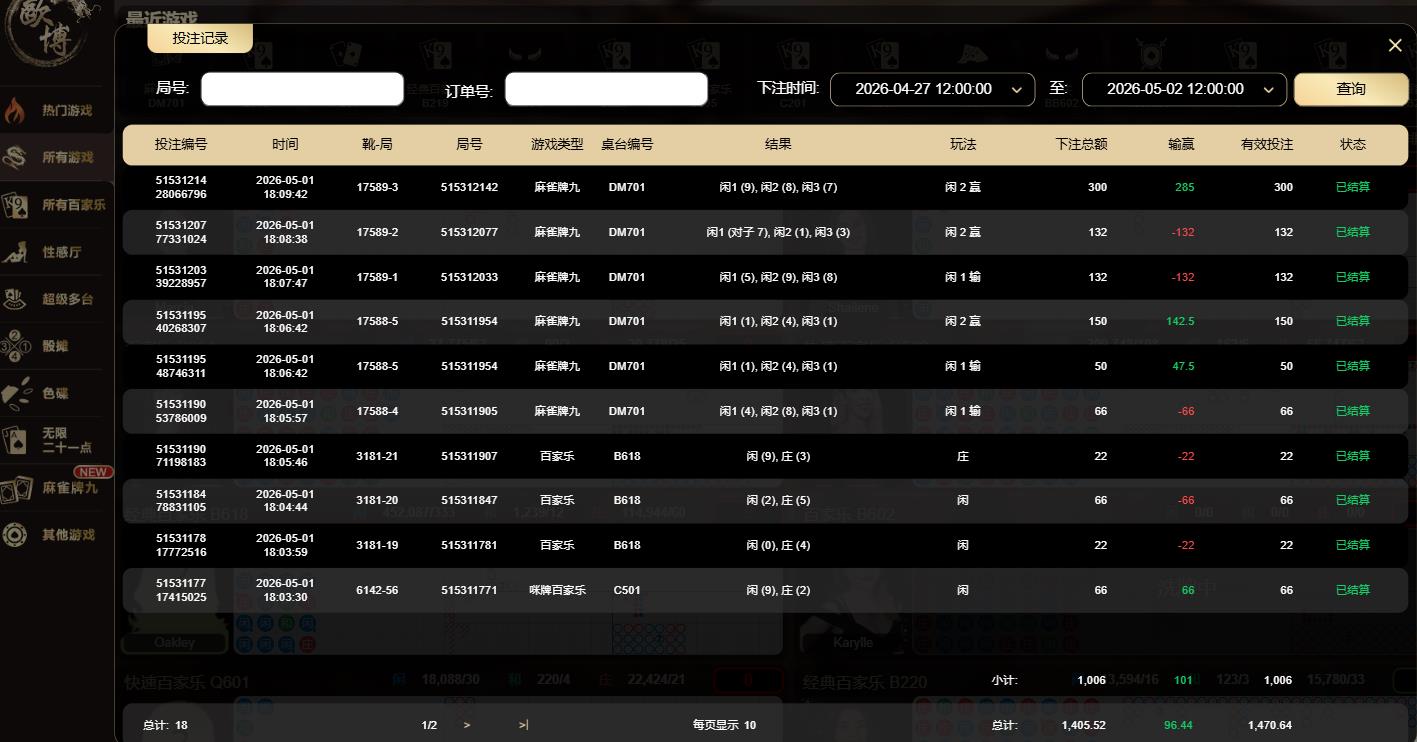The height and width of the screenshot is (742, 1417).
Task: Click win amount 142.5
Action: coord(1181,321)
